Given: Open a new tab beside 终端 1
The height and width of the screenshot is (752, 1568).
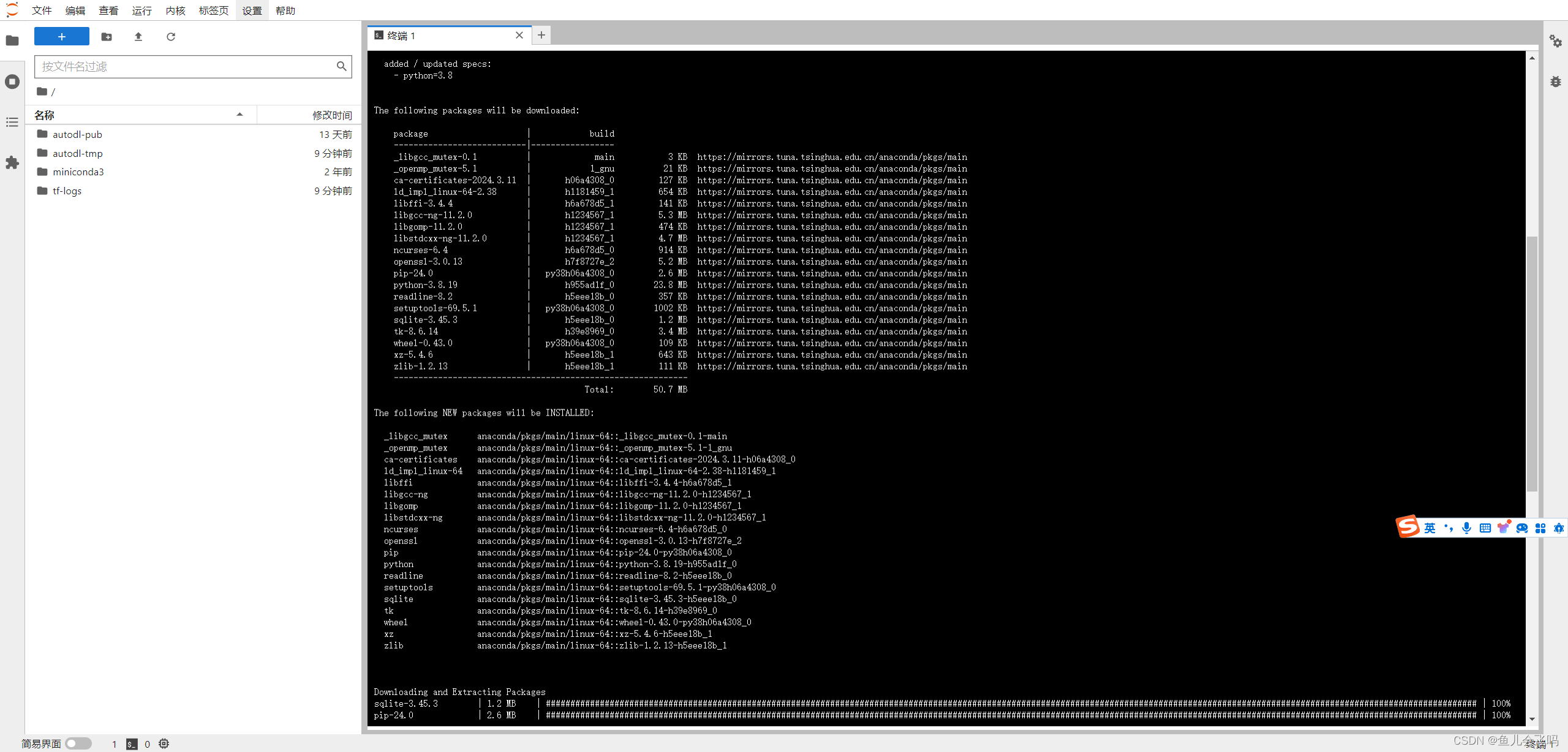Looking at the screenshot, I should 540,35.
